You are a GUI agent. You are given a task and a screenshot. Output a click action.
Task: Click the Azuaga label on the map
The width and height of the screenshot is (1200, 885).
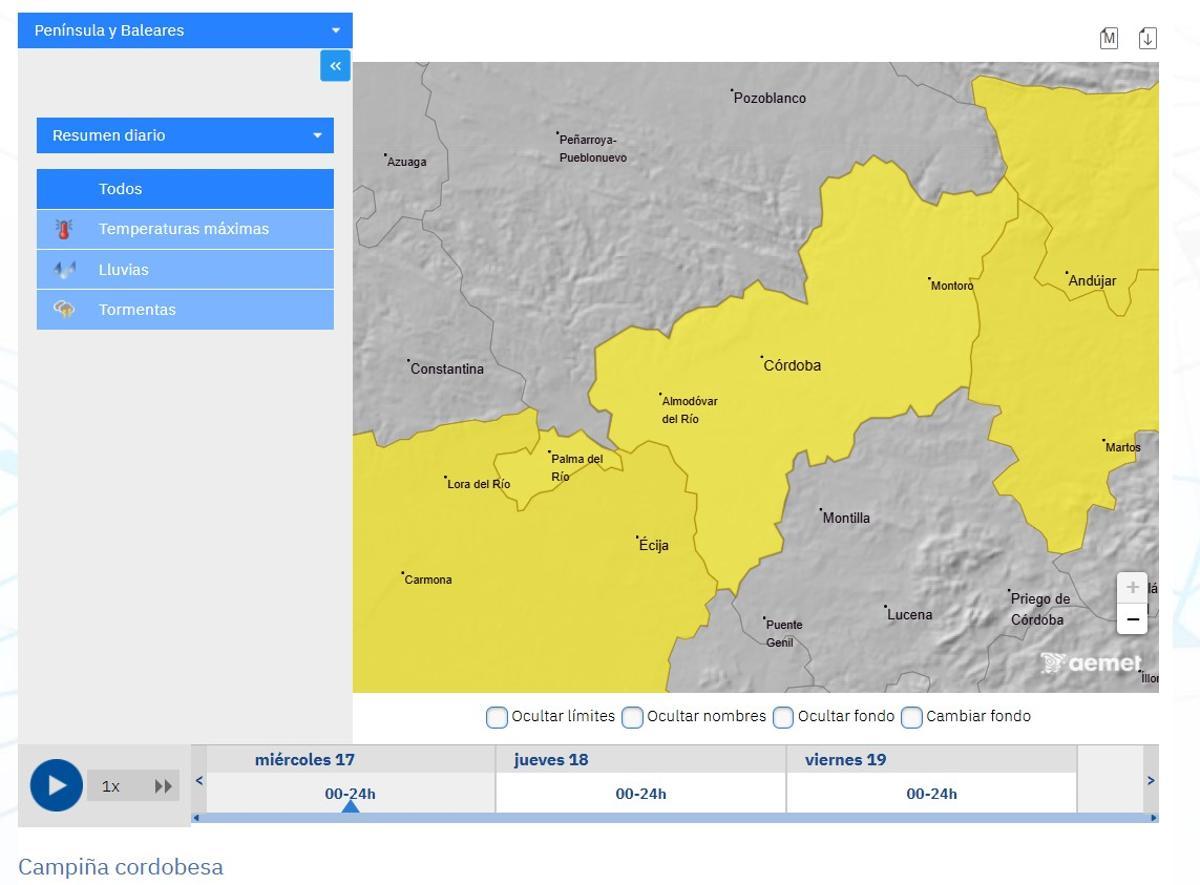407,162
